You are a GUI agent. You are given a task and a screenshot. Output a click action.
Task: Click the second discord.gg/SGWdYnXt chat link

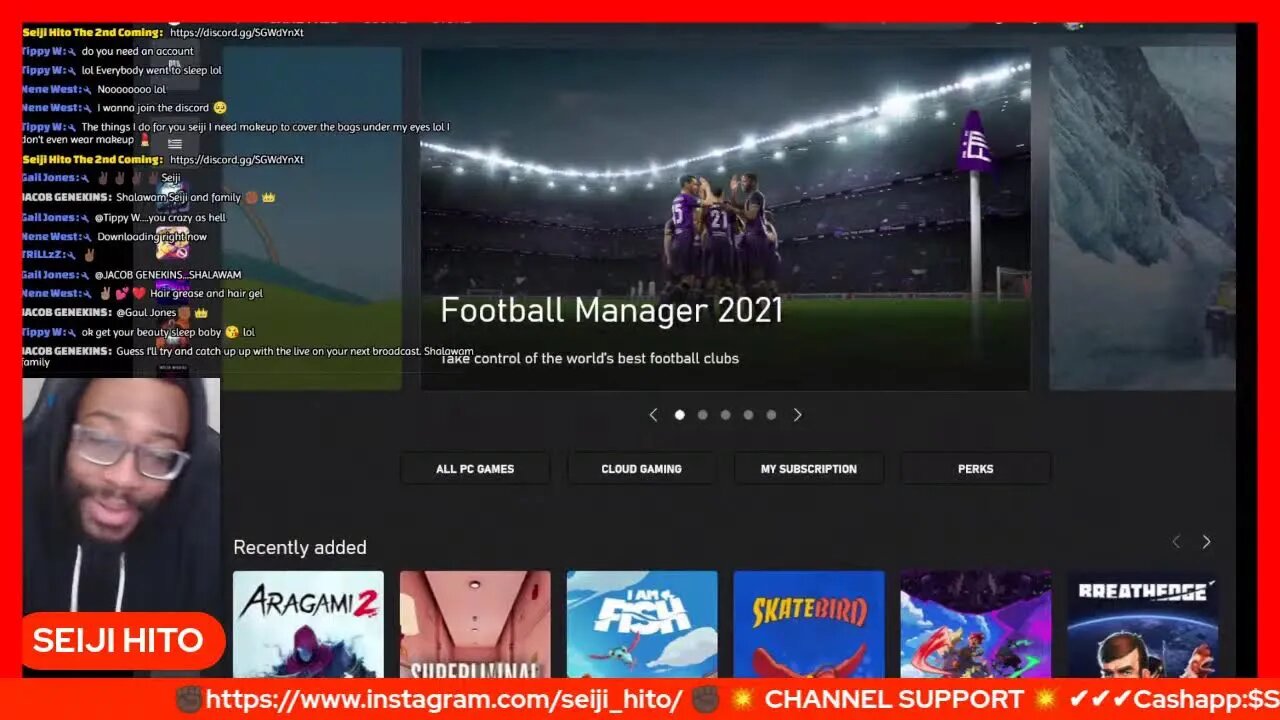[x=237, y=159]
